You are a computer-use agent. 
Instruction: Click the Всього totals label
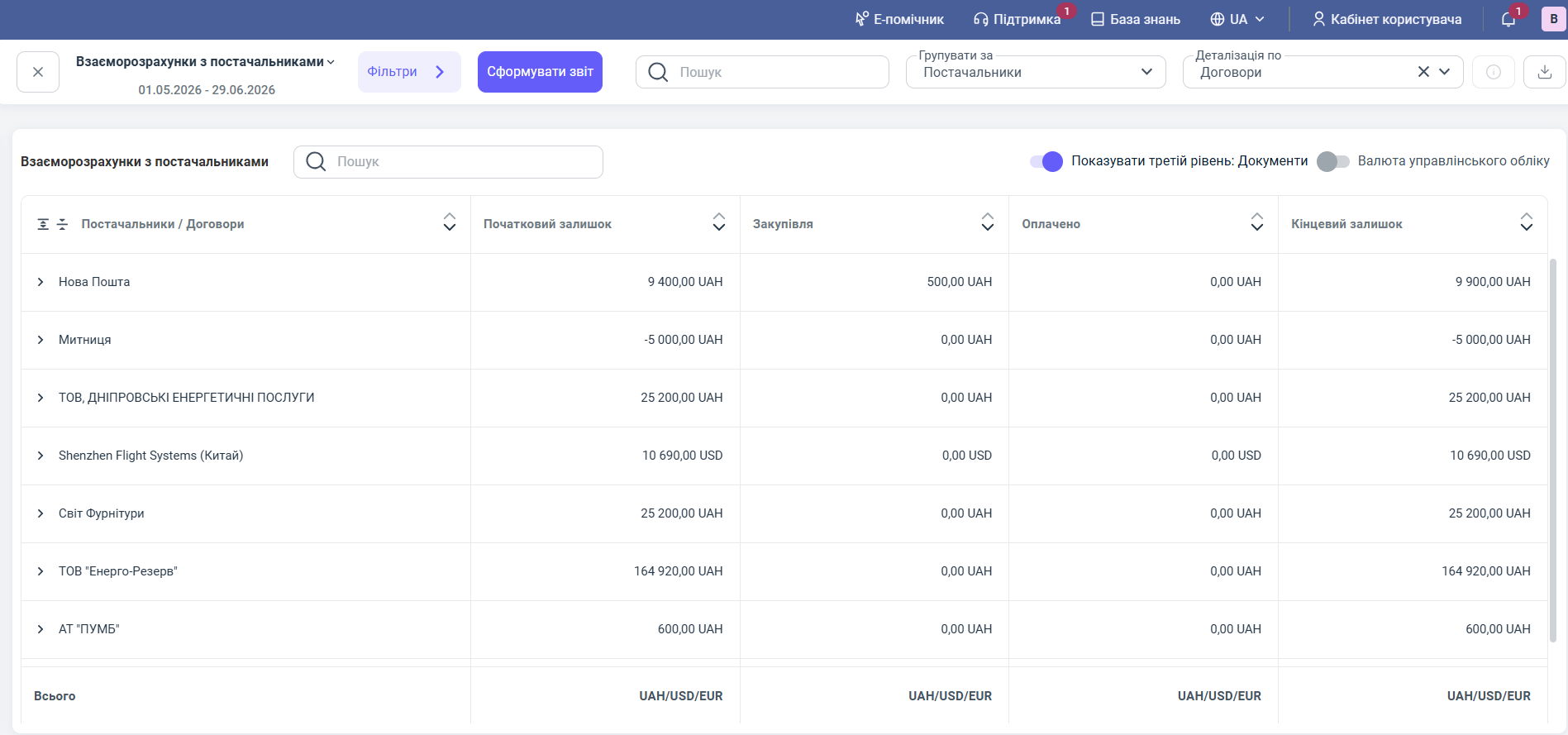coord(55,696)
